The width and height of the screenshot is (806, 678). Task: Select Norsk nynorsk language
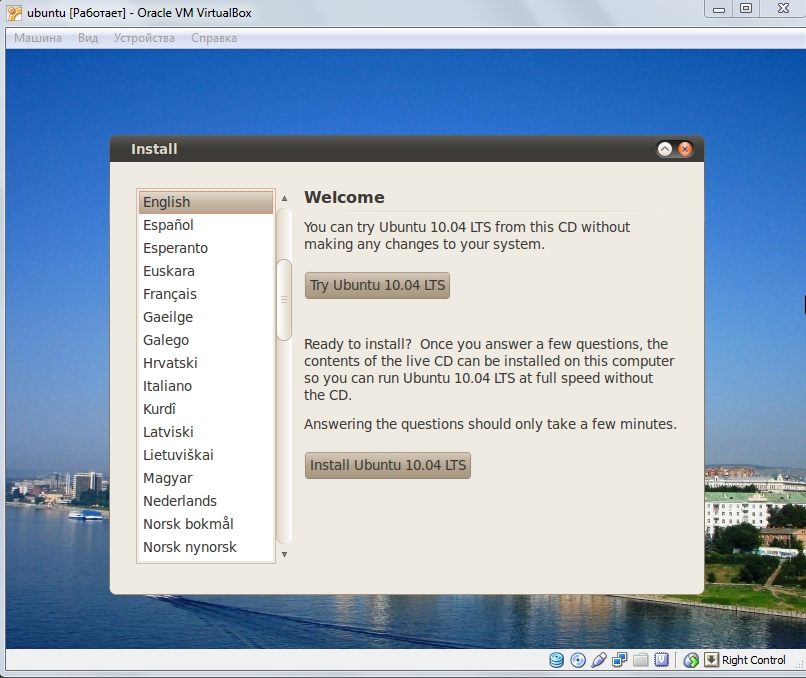pyautogui.click(x=206, y=547)
